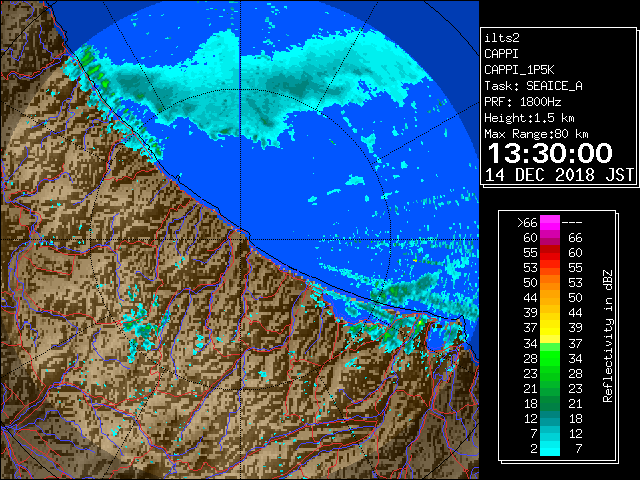
Task: Click the orange 44-50 dBZ legend swatch
Action: 550,298
